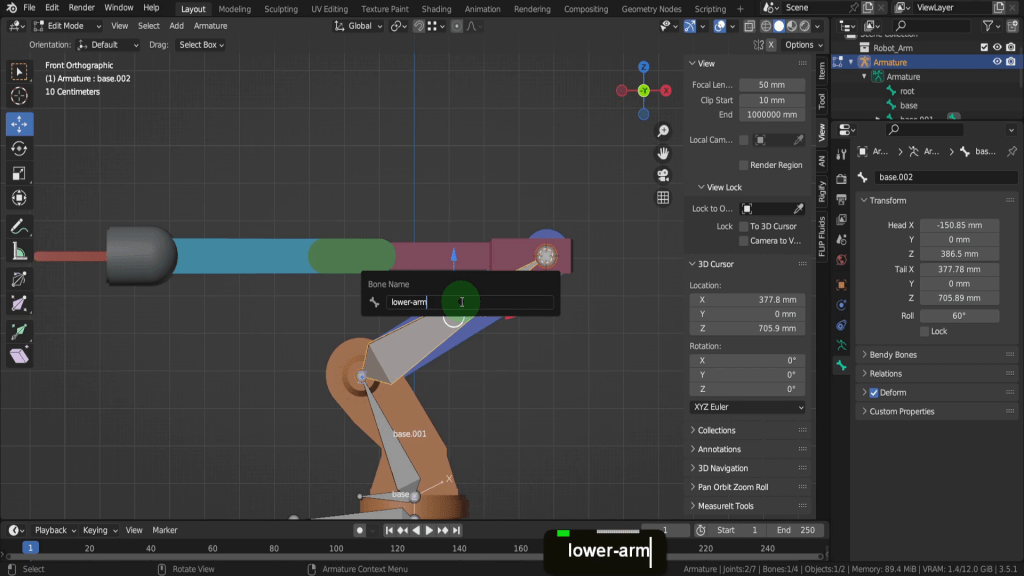Choose the Annotate pencil tool
This screenshot has width=1024, height=576.
coord(19,226)
